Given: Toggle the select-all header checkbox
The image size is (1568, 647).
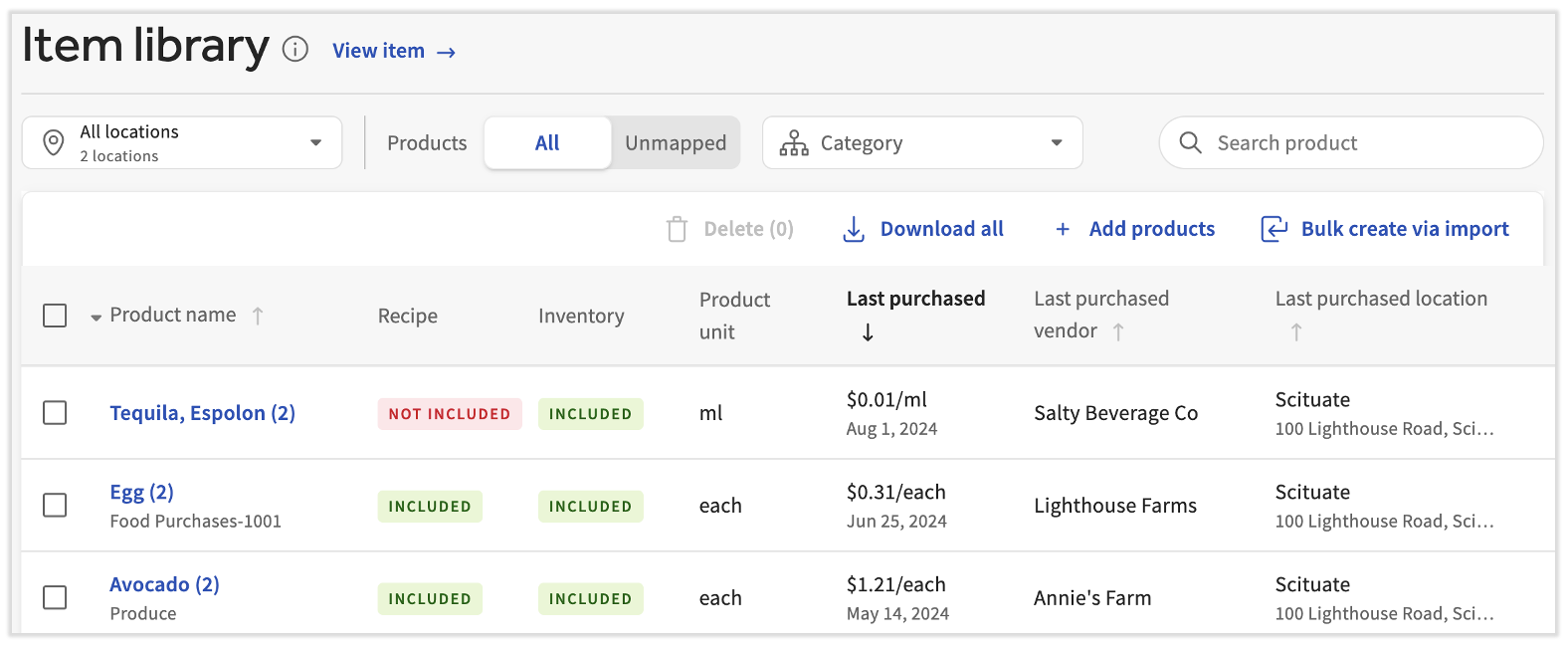Looking at the screenshot, I should coord(55,316).
